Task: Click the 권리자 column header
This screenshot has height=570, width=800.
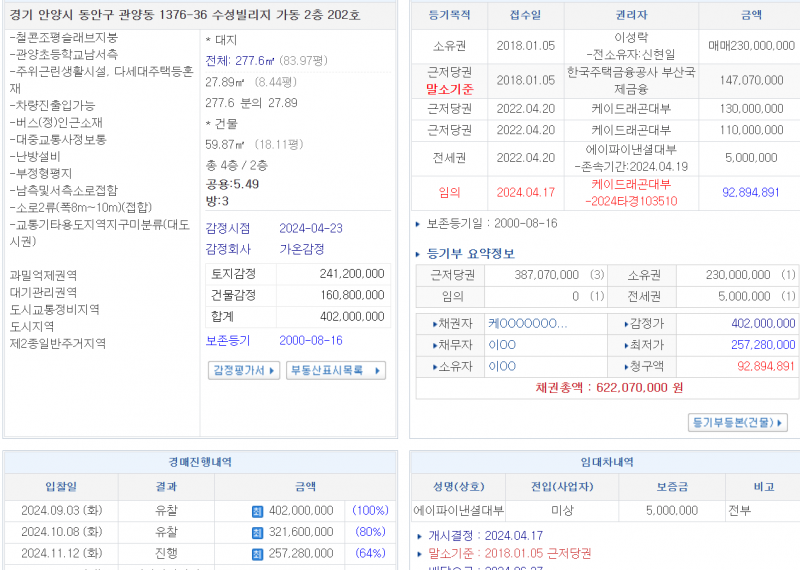Action: [631, 15]
